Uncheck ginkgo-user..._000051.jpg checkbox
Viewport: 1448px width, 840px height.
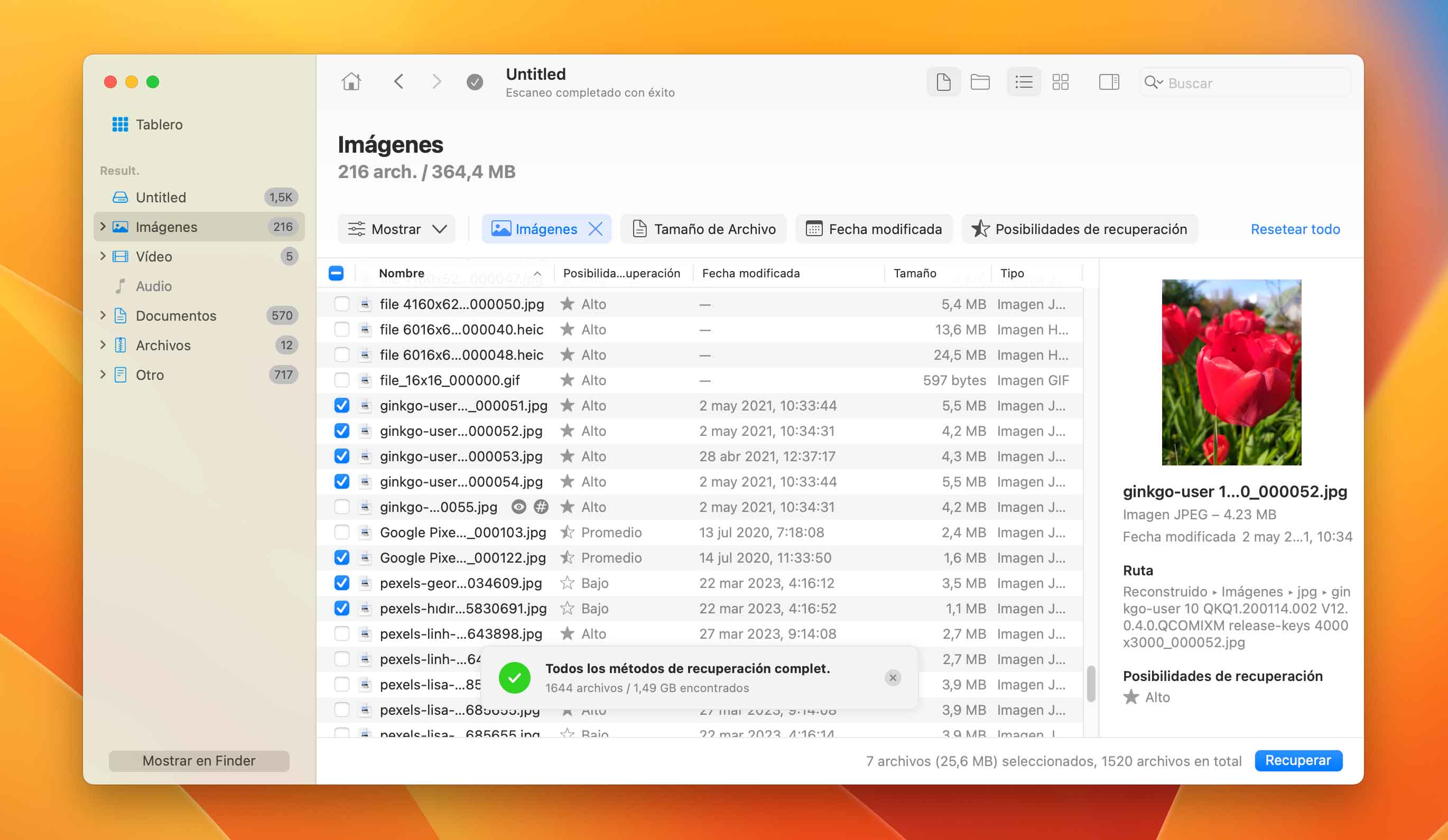(342, 406)
